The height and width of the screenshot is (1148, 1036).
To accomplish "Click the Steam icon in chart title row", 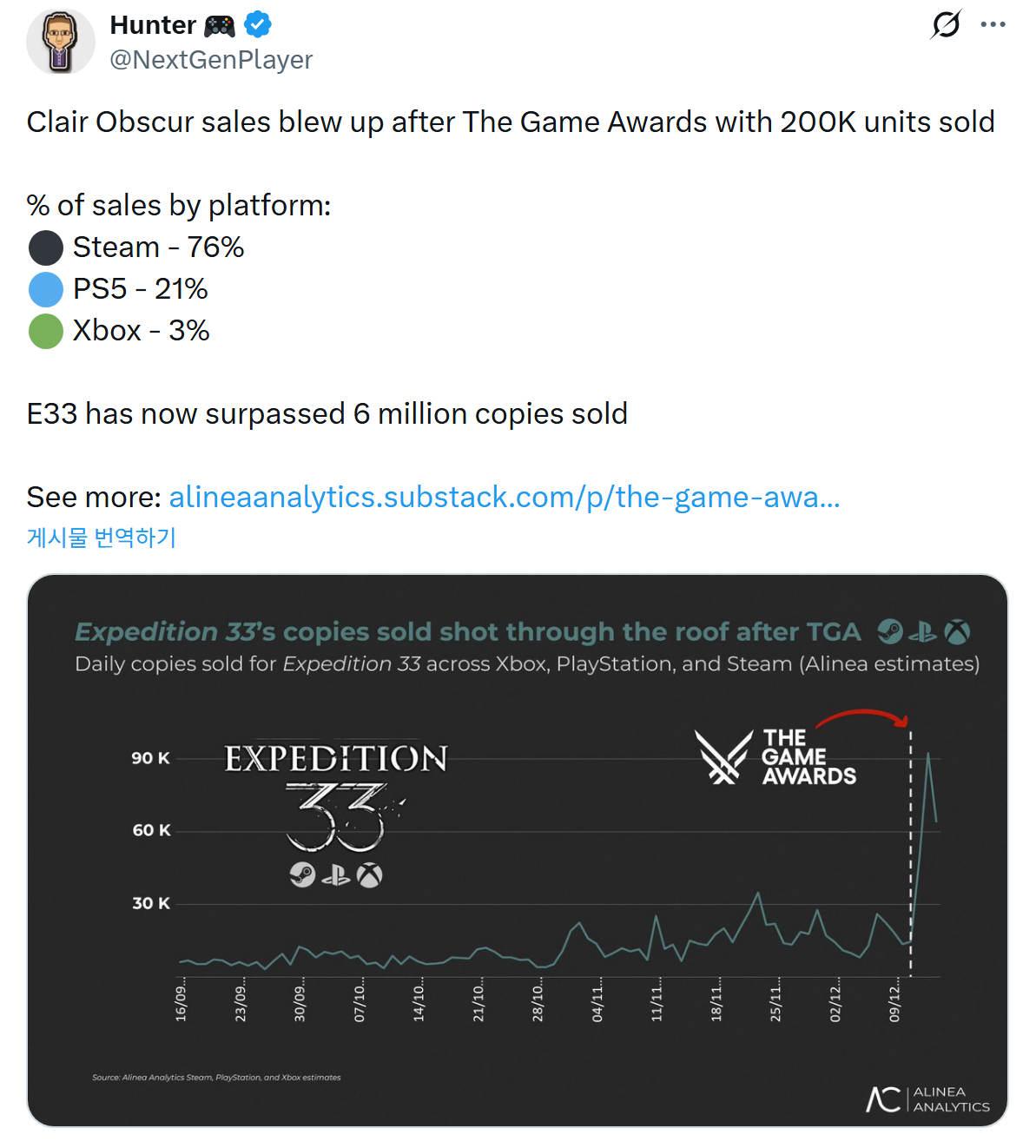I will coord(889,631).
